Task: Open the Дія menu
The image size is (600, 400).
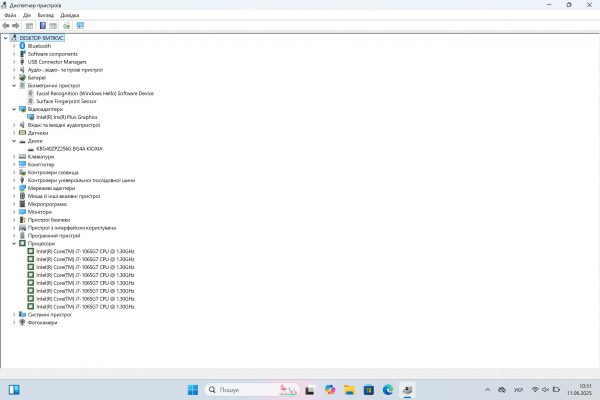Action: point(27,15)
